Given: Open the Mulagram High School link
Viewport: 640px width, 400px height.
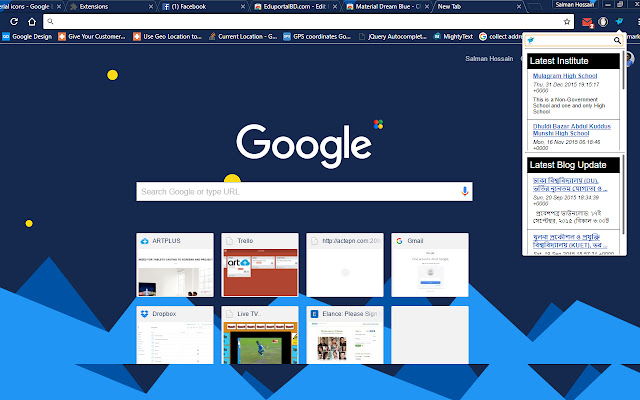Looking at the screenshot, I should point(564,76).
